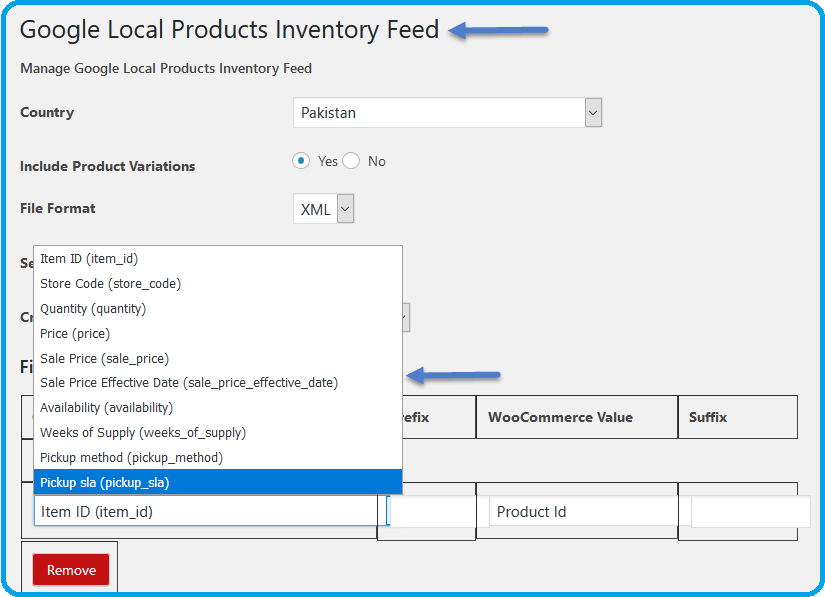Choose Weeks of Supply option
The height and width of the screenshot is (597, 825).
pos(218,433)
